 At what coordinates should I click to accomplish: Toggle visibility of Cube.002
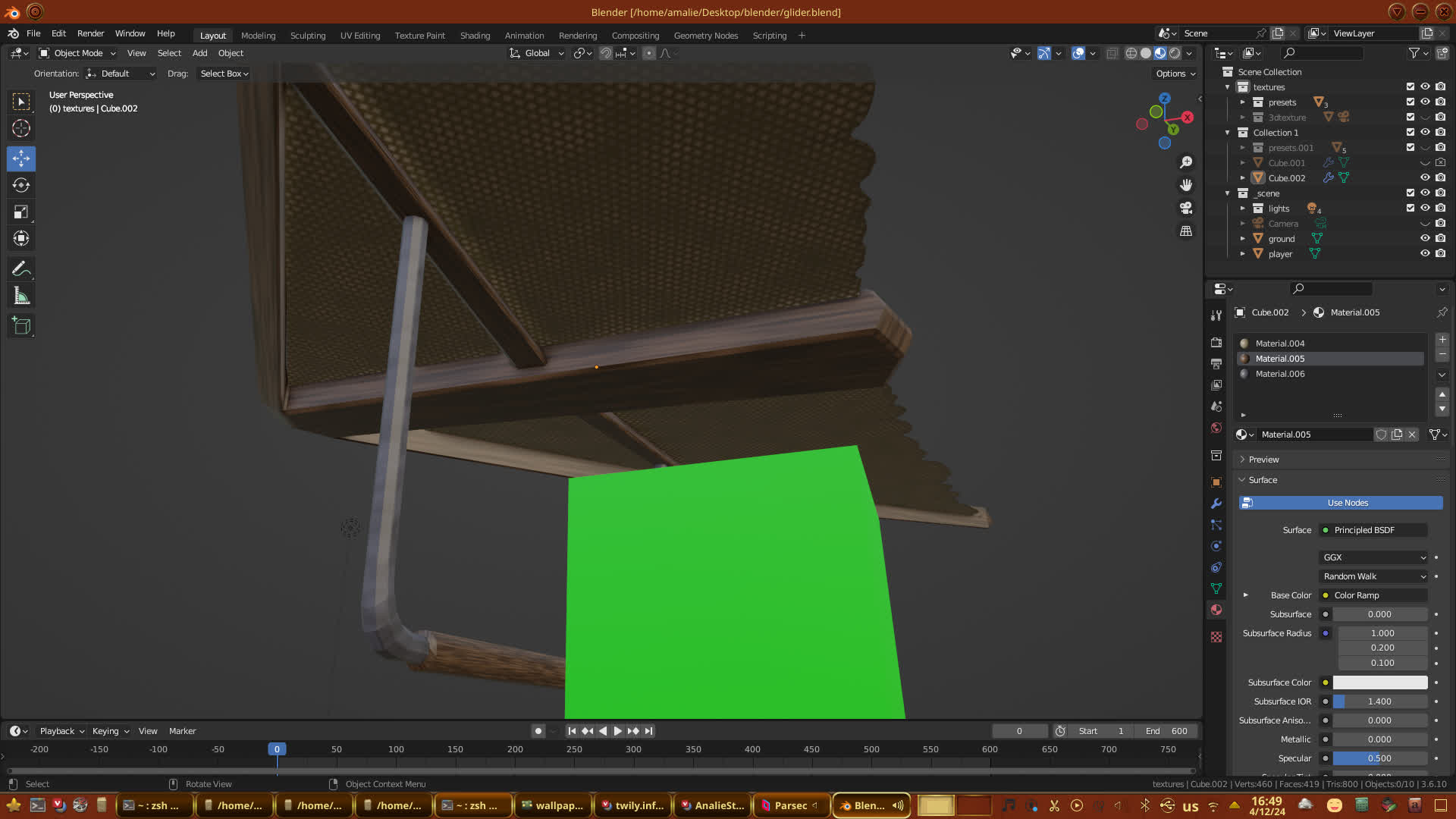tap(1425, 177)
